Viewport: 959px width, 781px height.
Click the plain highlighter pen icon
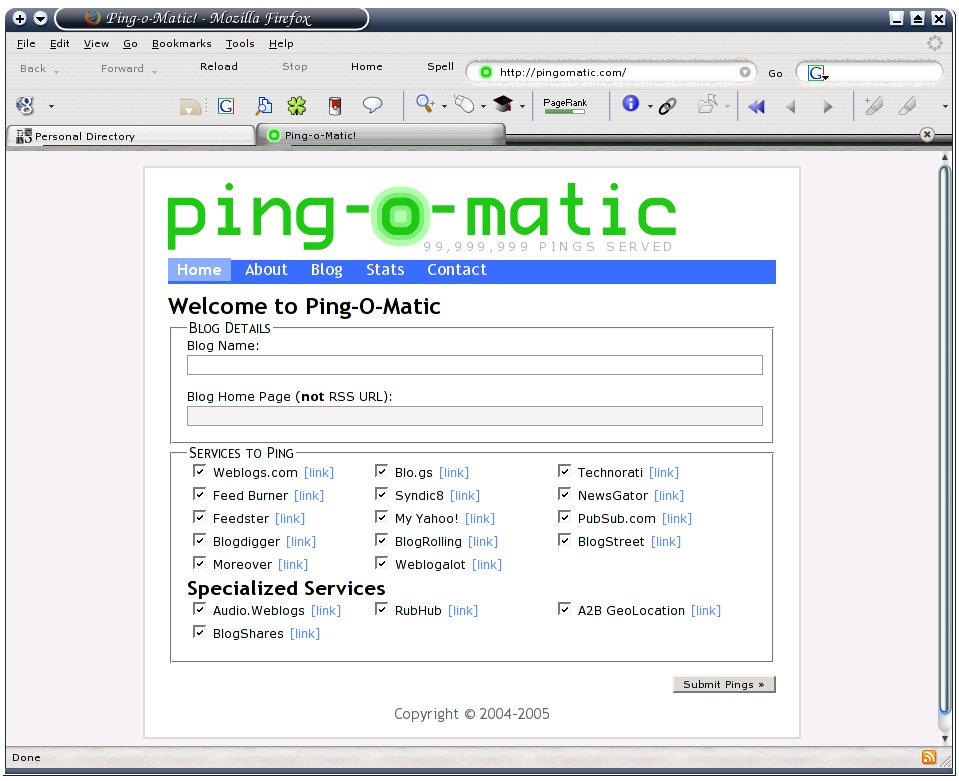tap(908, 106)
